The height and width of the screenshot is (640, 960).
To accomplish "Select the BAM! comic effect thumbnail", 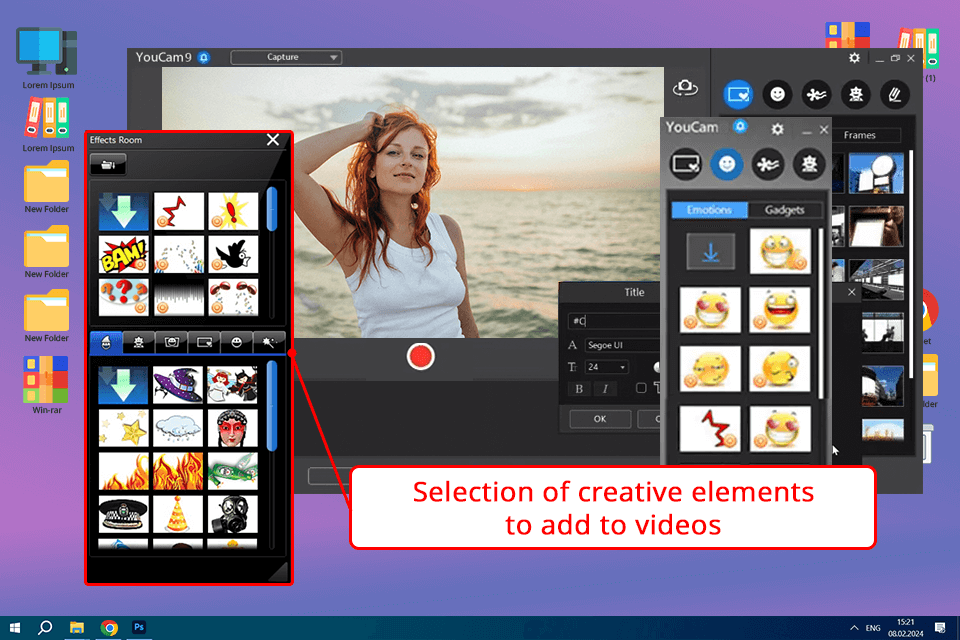I will point(123,254).
